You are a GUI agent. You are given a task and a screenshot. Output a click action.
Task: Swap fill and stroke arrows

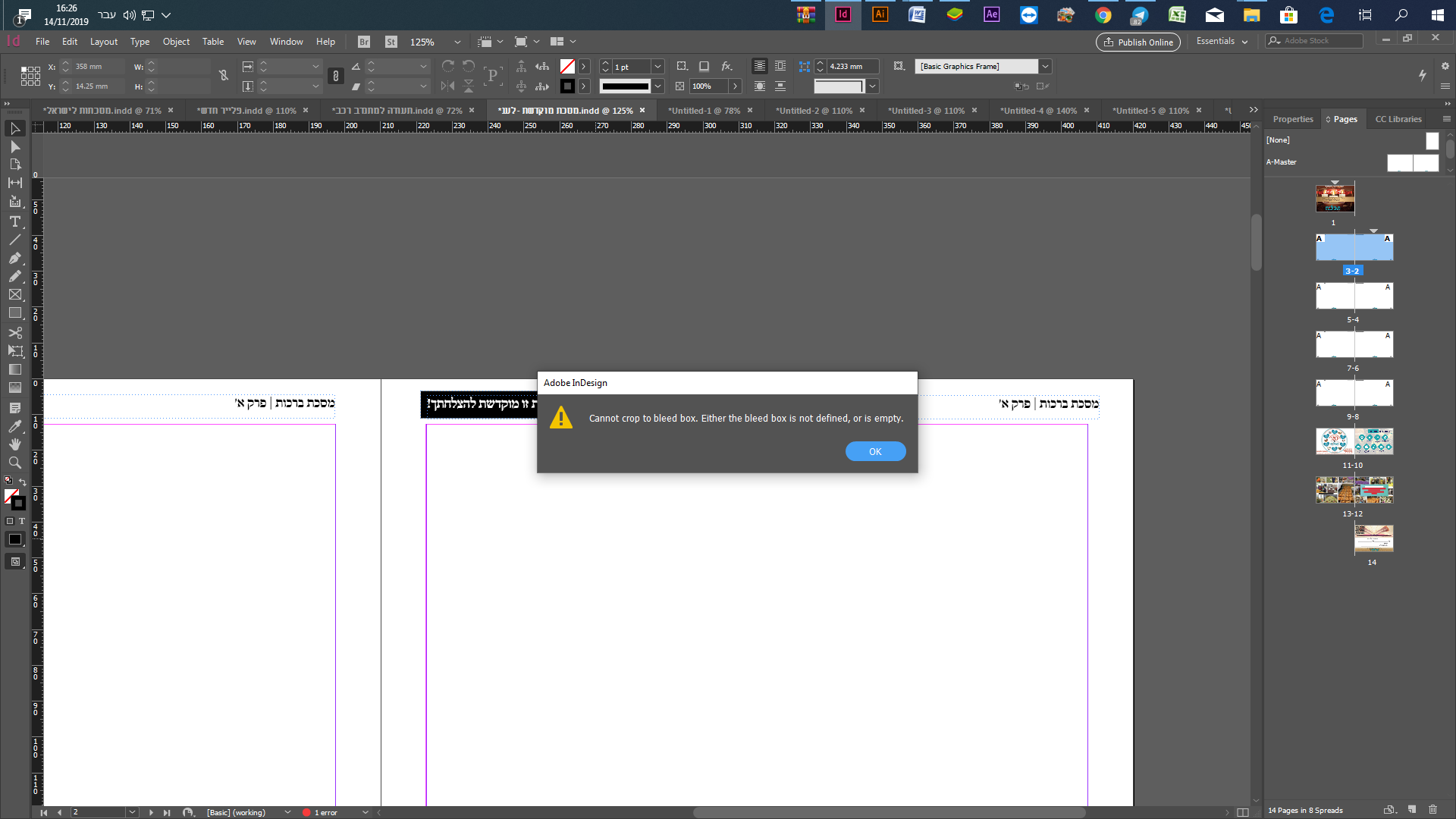pyautogui.click(x=23, y=482)
